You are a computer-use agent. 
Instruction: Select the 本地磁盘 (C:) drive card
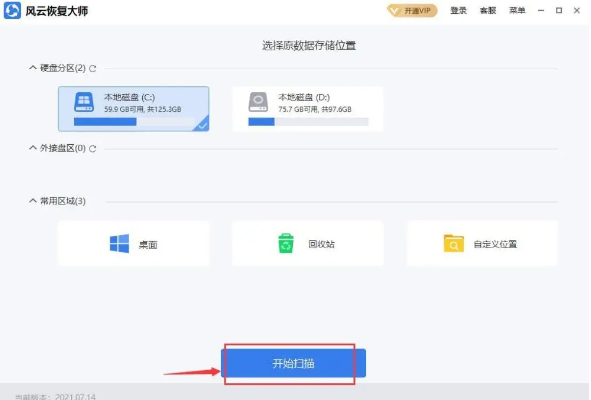pos(133,109)
